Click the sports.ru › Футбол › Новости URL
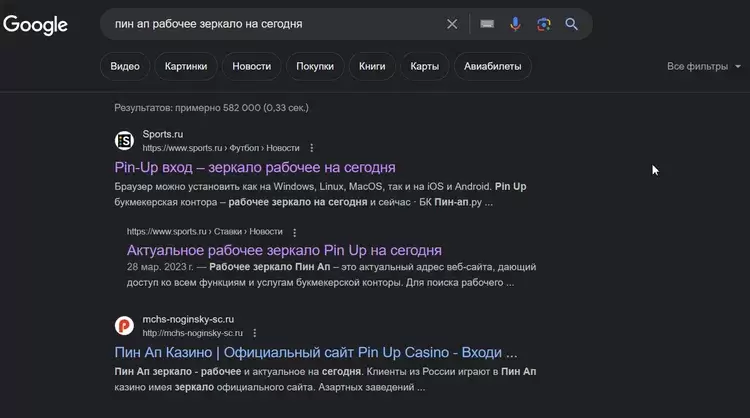 (221, 148)
